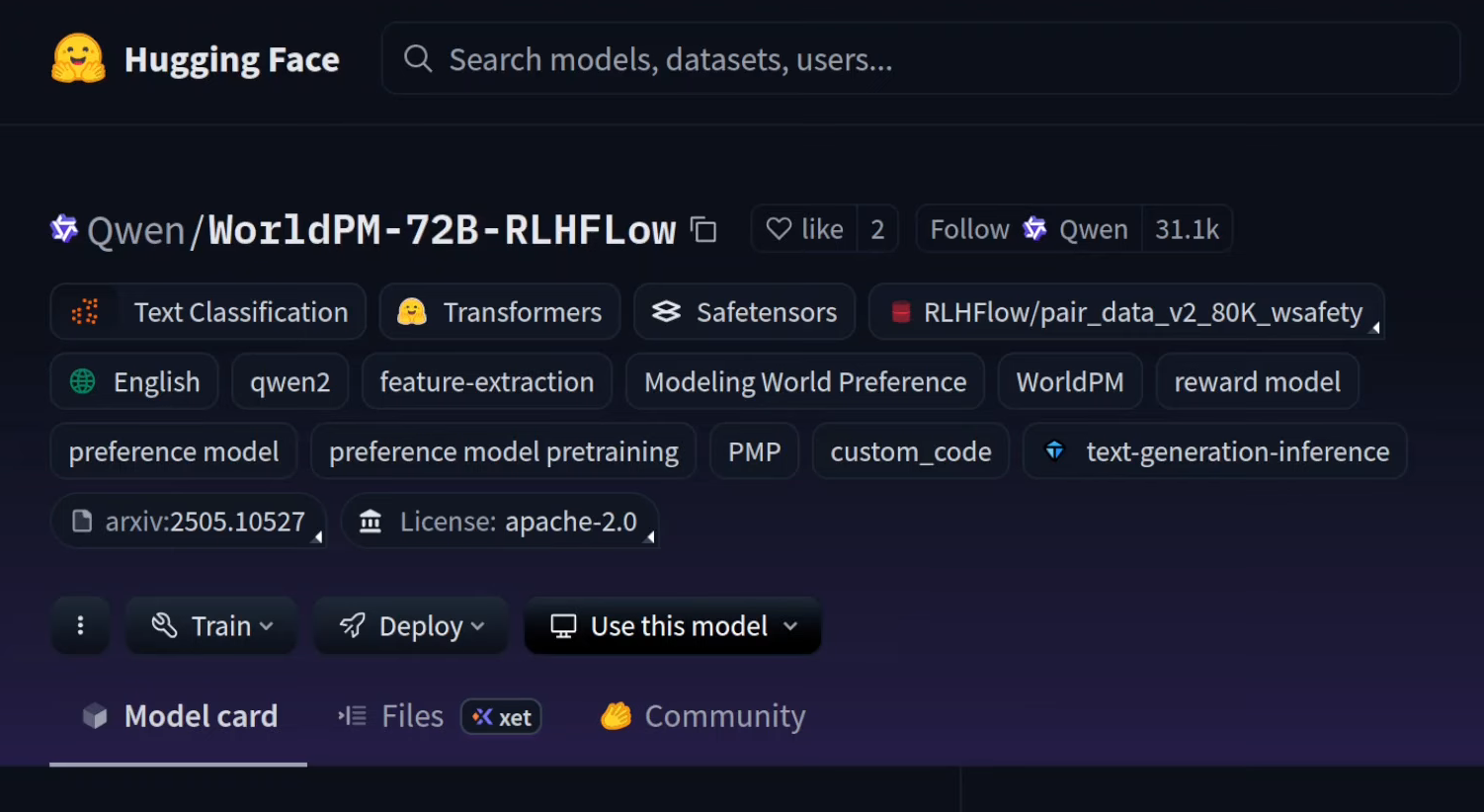Click the Model card cube icon
This screenshot has height=812, width=1484.
coord(95,716)
